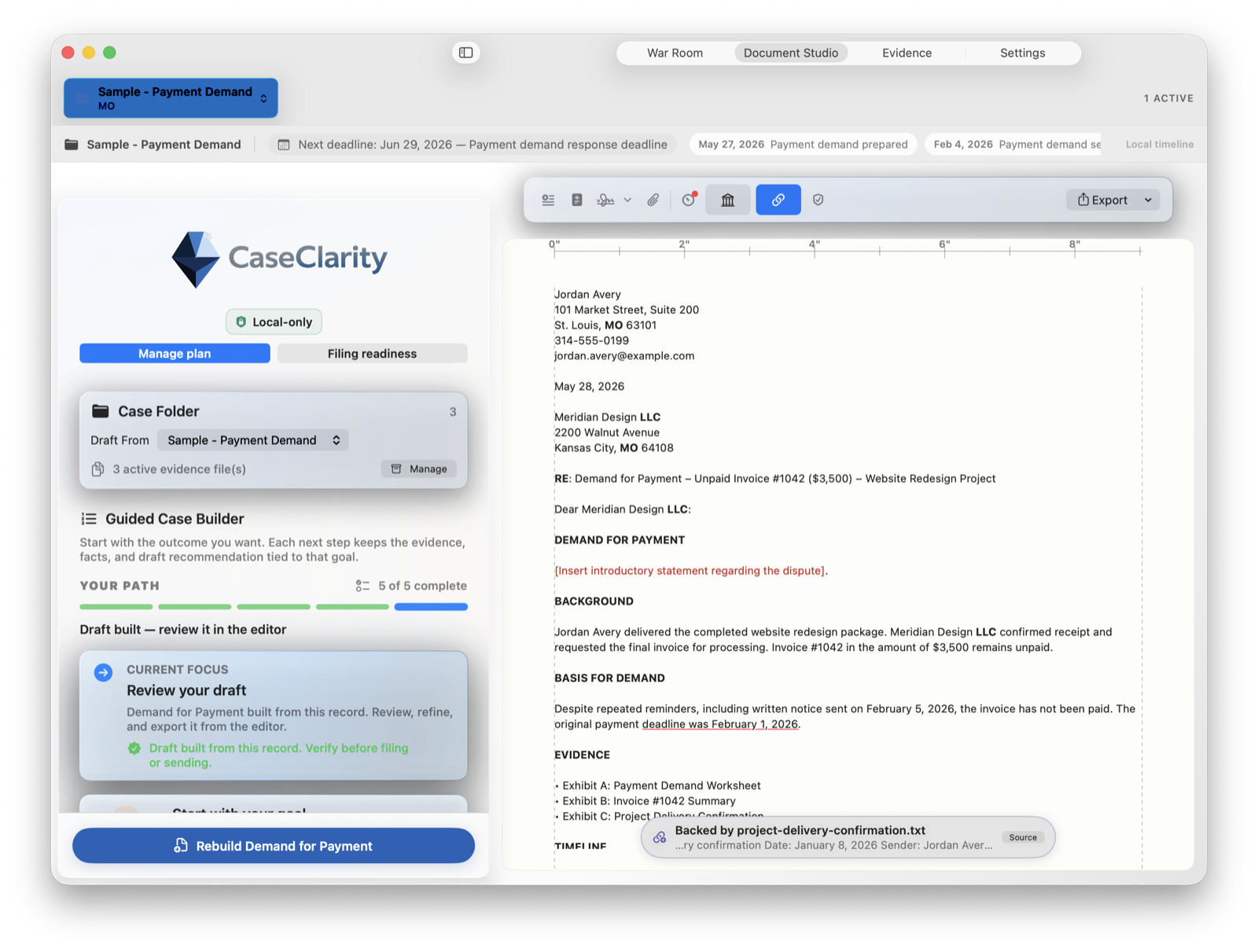Image resolution: width=1258 pixels, height=952 pixels.
Task: Click the Current Focus arrow icon
Action: [103, 672]
